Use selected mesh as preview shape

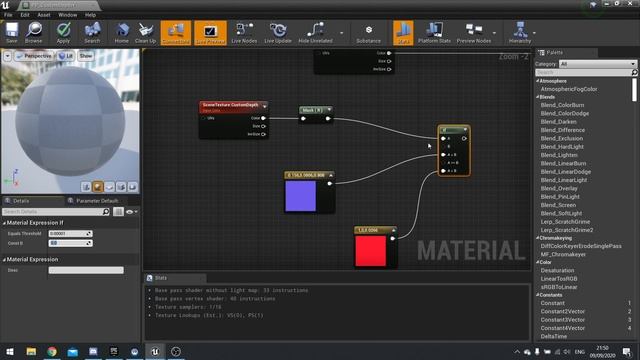coord(133,187)
